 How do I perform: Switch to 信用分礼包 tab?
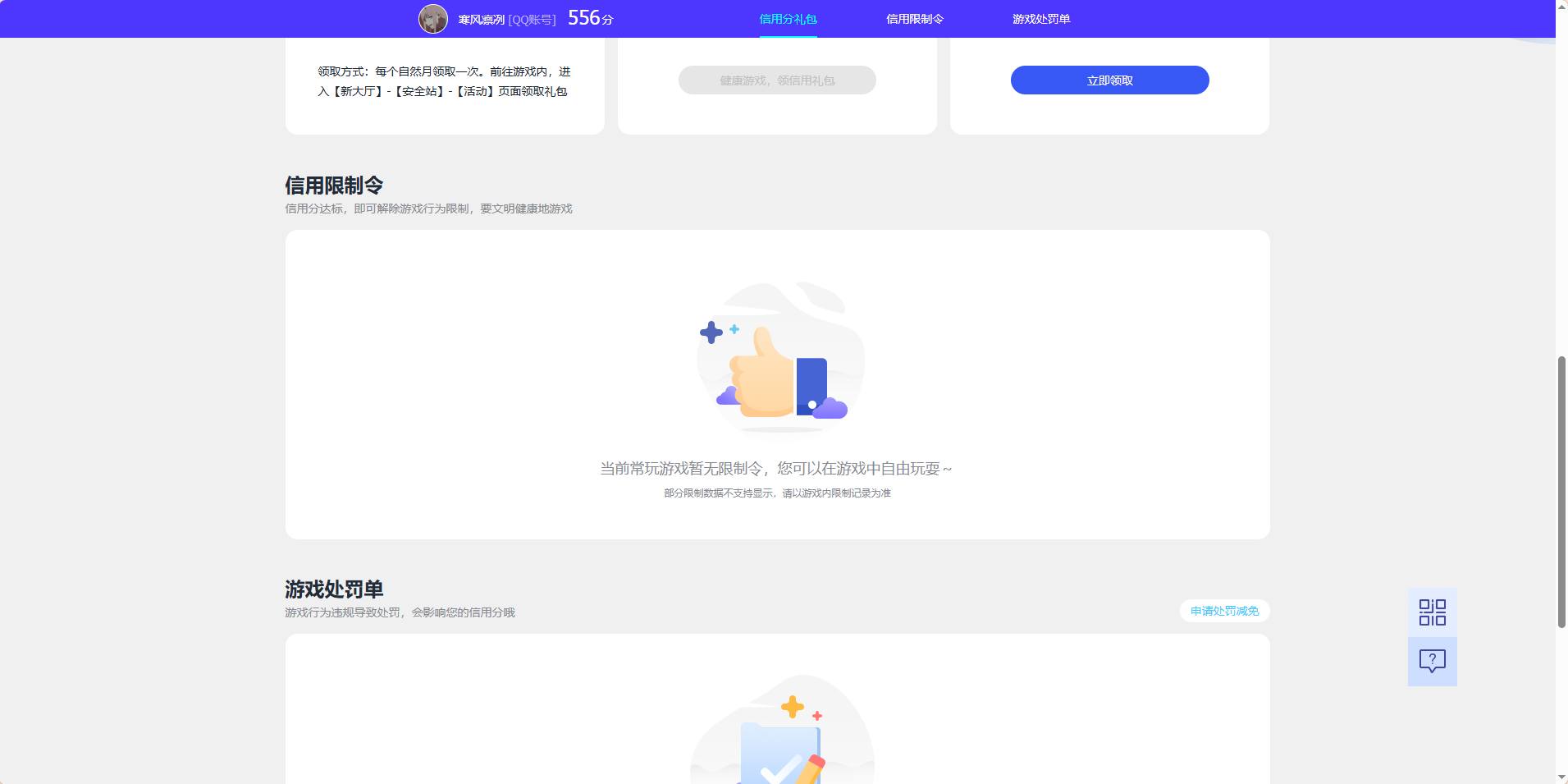[788, 19]
